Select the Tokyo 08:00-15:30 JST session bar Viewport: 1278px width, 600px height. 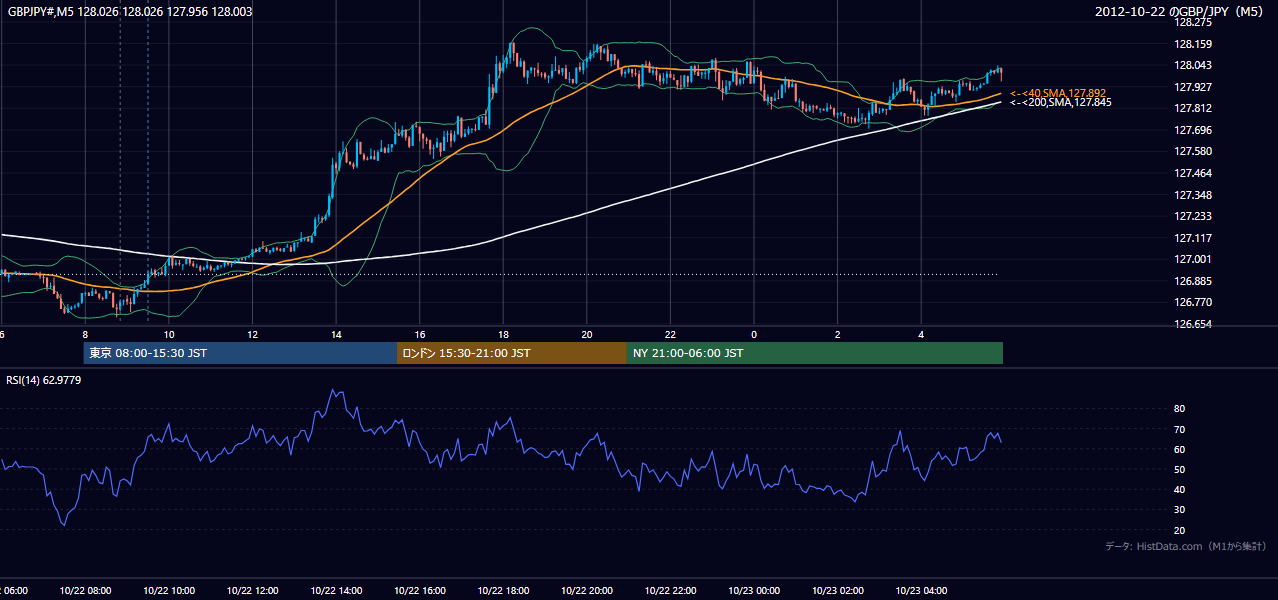pos(240,353)
